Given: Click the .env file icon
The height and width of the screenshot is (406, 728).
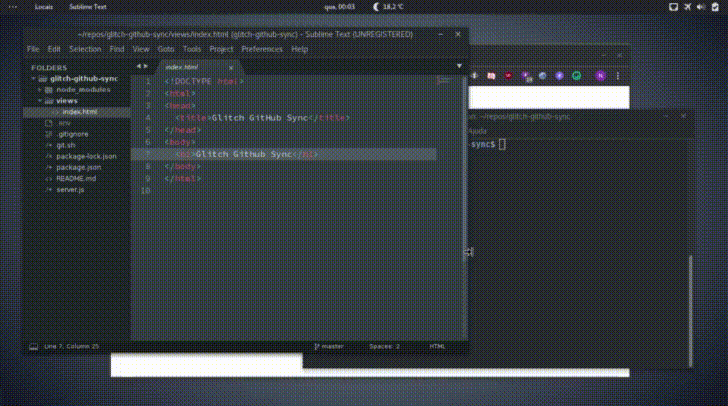Looking at the screenshot, I should pyautogui.click(x=49, y=123).
